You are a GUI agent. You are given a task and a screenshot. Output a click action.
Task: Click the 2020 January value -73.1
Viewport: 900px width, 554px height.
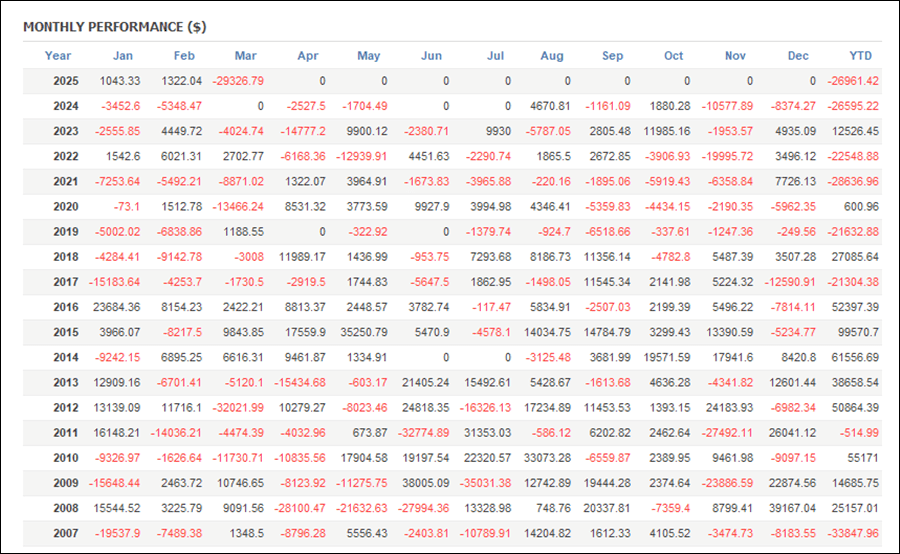[126, 207]
